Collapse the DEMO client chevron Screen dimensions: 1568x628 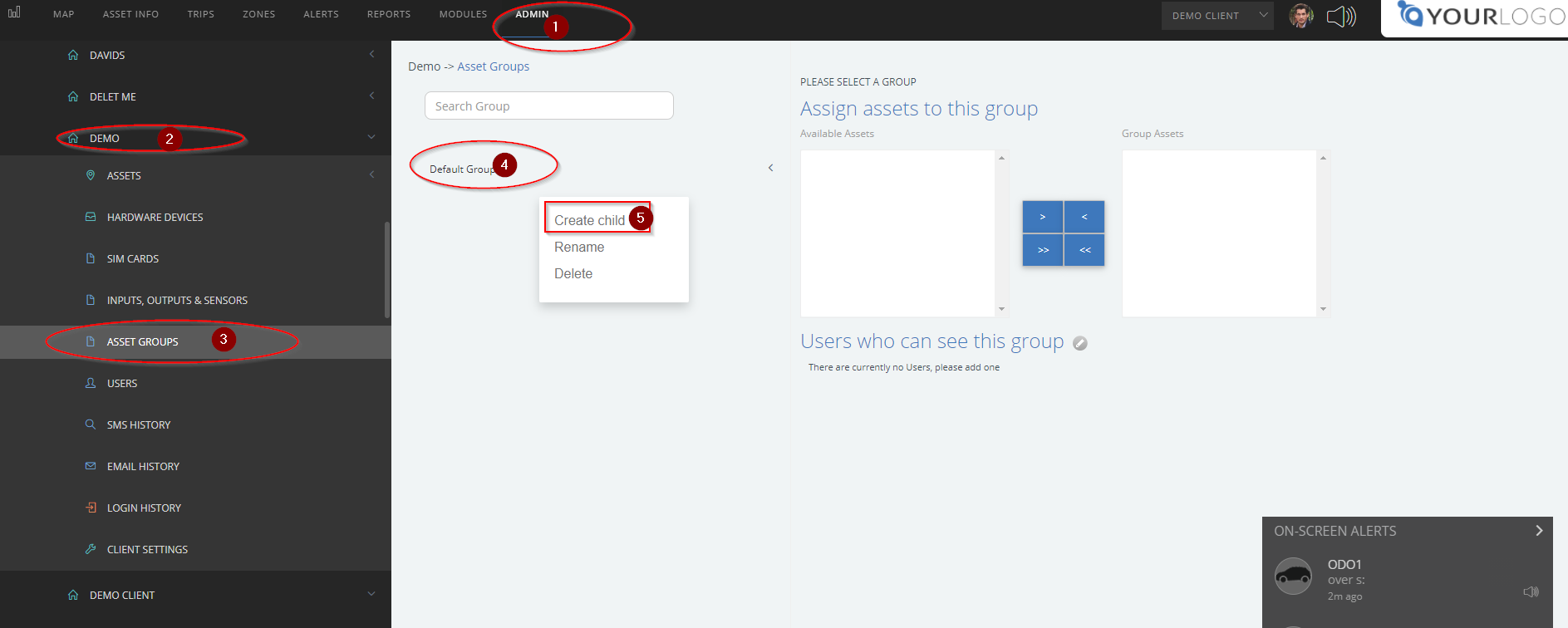coord(371,137)
